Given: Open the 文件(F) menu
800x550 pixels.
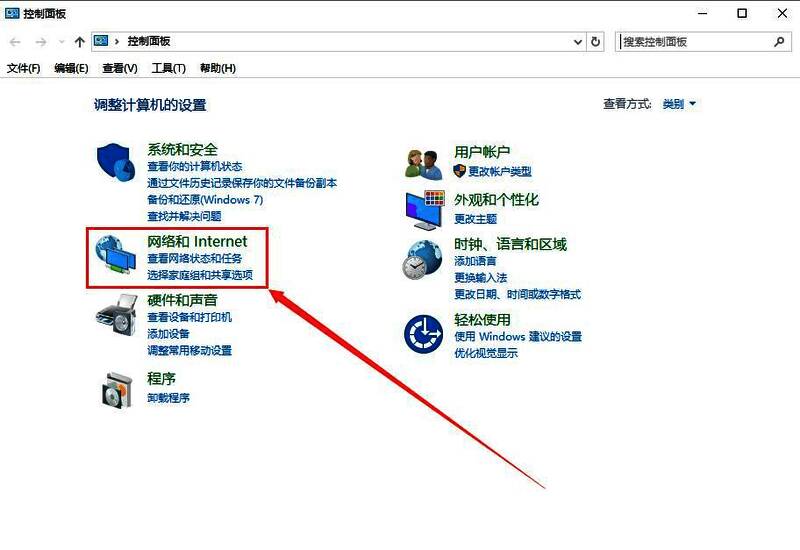Looking at the screenshot, I should tap(23, 68).
